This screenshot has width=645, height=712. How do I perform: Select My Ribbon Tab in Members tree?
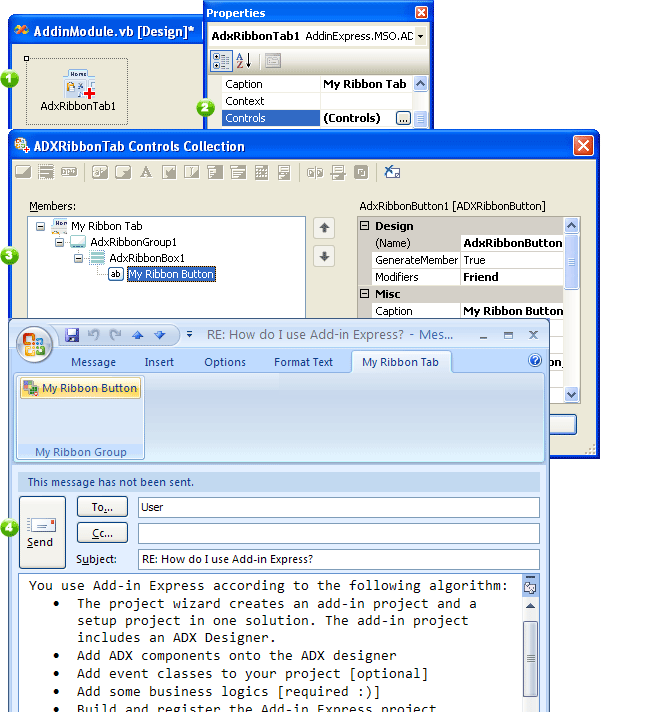click(107, 226)
